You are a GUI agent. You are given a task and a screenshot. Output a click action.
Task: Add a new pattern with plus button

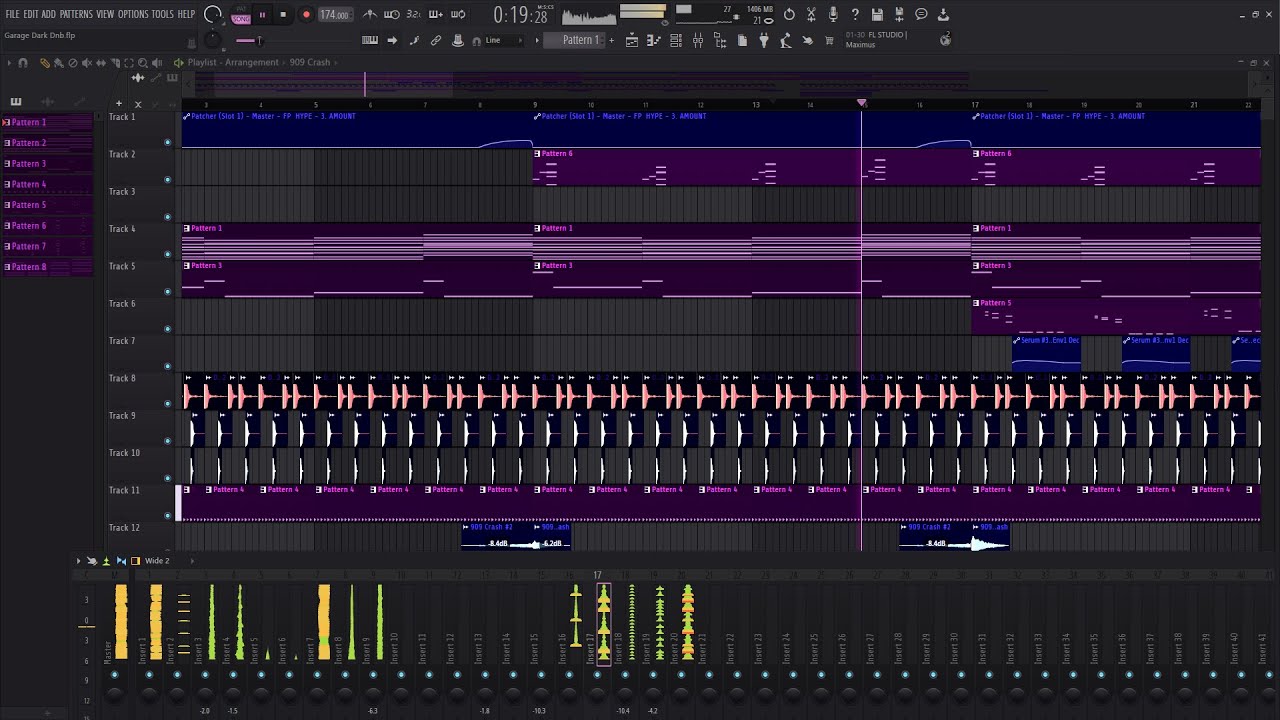coord(611,40)
